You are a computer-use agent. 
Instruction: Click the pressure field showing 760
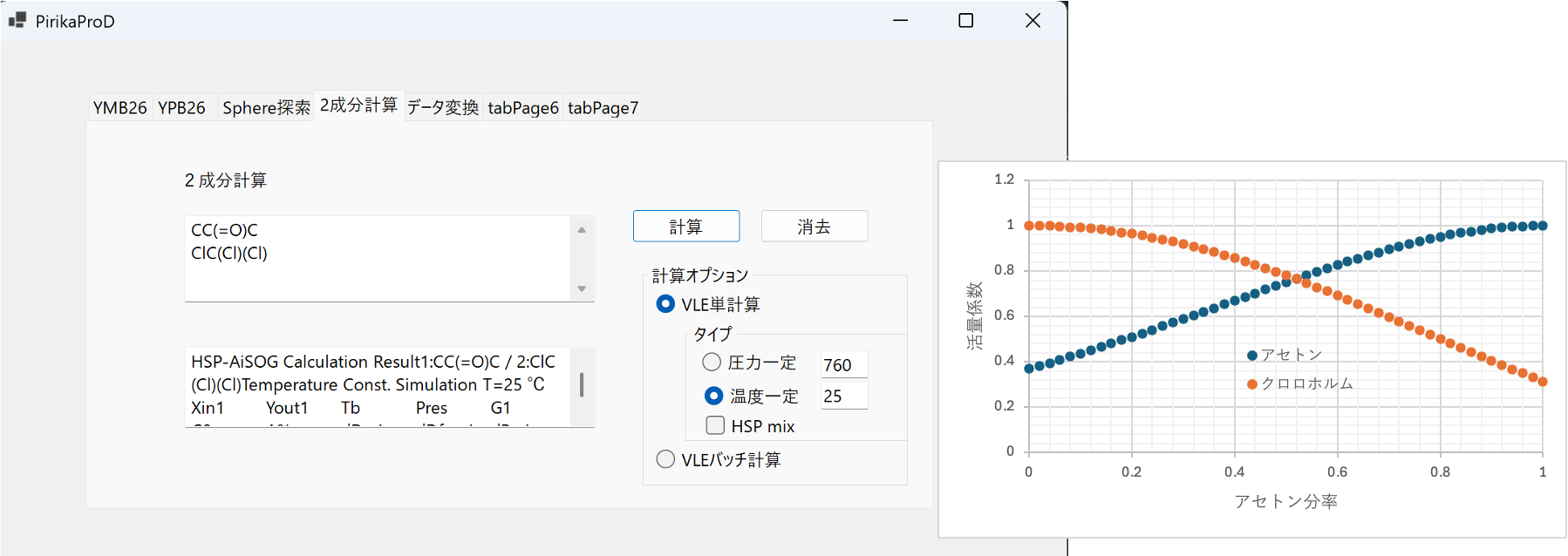tap(843, 365)
